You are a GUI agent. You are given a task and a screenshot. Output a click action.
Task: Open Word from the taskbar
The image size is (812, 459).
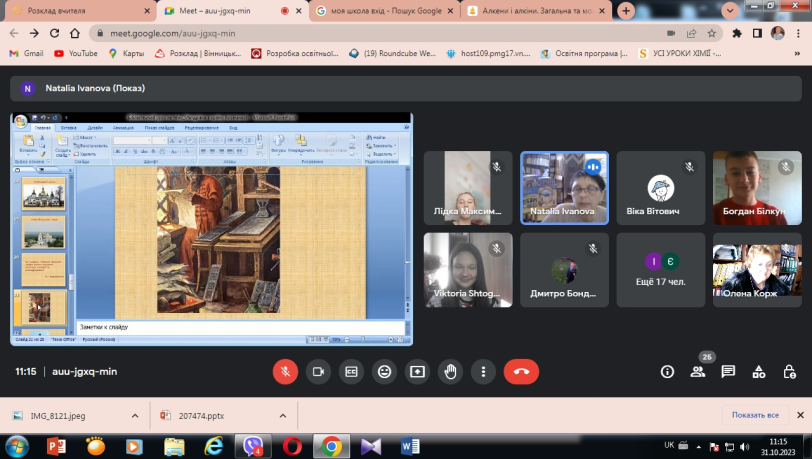click(410, 446)
